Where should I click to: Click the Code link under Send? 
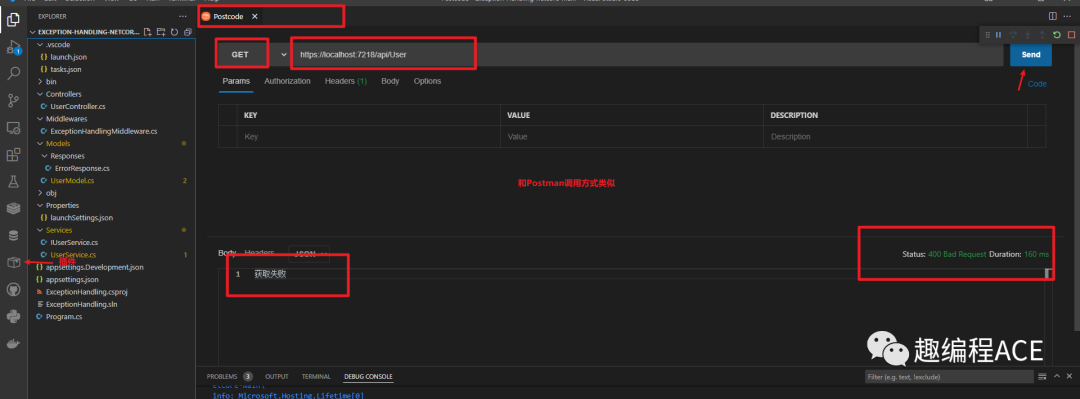click(1037, 84)
